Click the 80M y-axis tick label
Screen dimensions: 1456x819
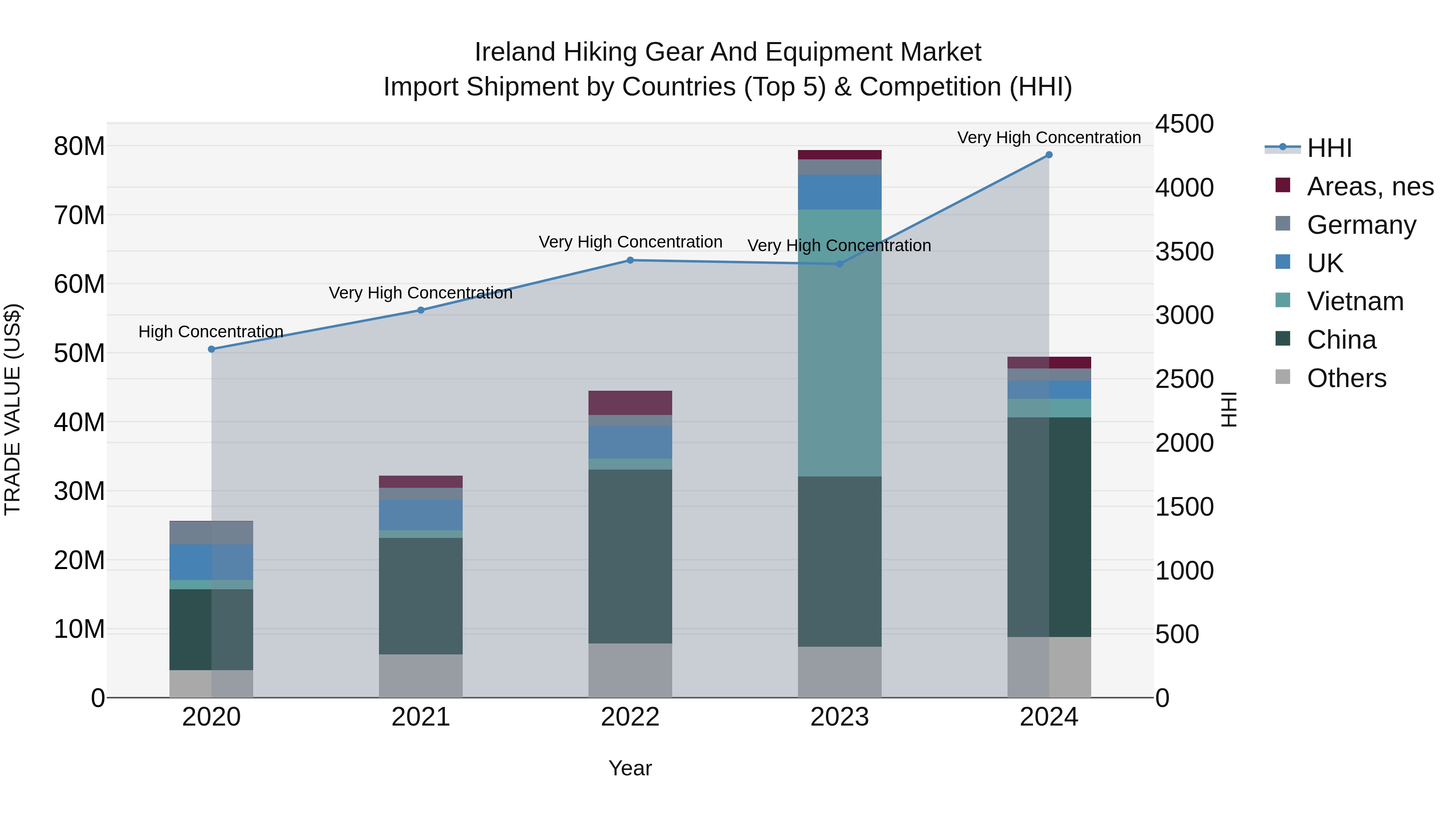point(79,146)
